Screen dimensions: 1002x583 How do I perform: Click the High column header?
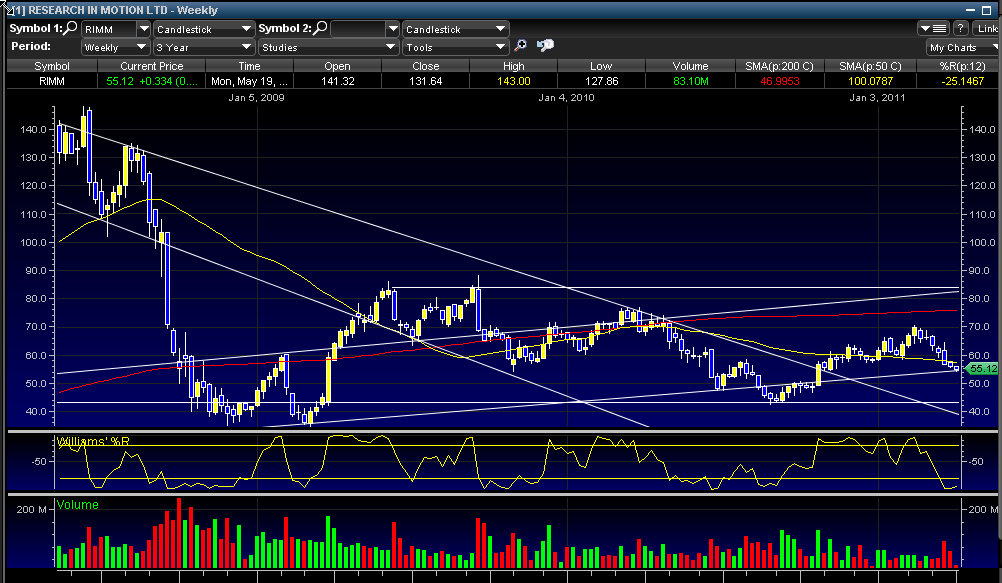(x=514, y=66)
